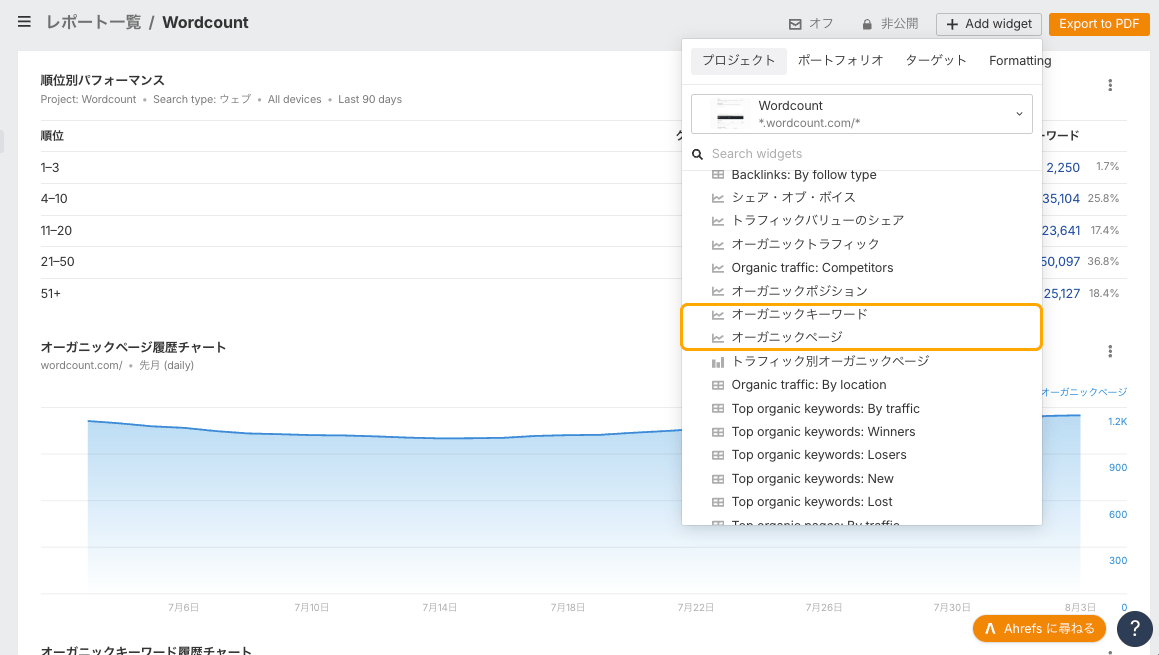Open 順位別パフォーマンス widget options menu

(x=1109, y=85)
